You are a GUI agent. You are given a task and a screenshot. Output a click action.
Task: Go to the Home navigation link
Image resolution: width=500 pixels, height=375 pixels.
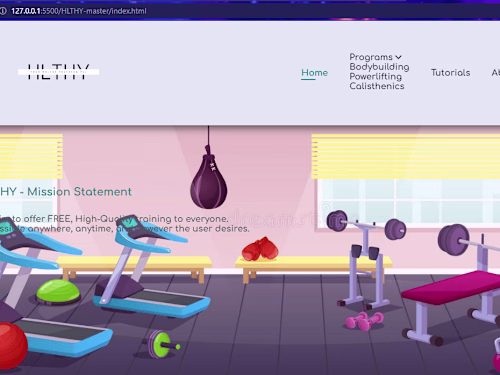pyautogui.click(x=314, y=73)
